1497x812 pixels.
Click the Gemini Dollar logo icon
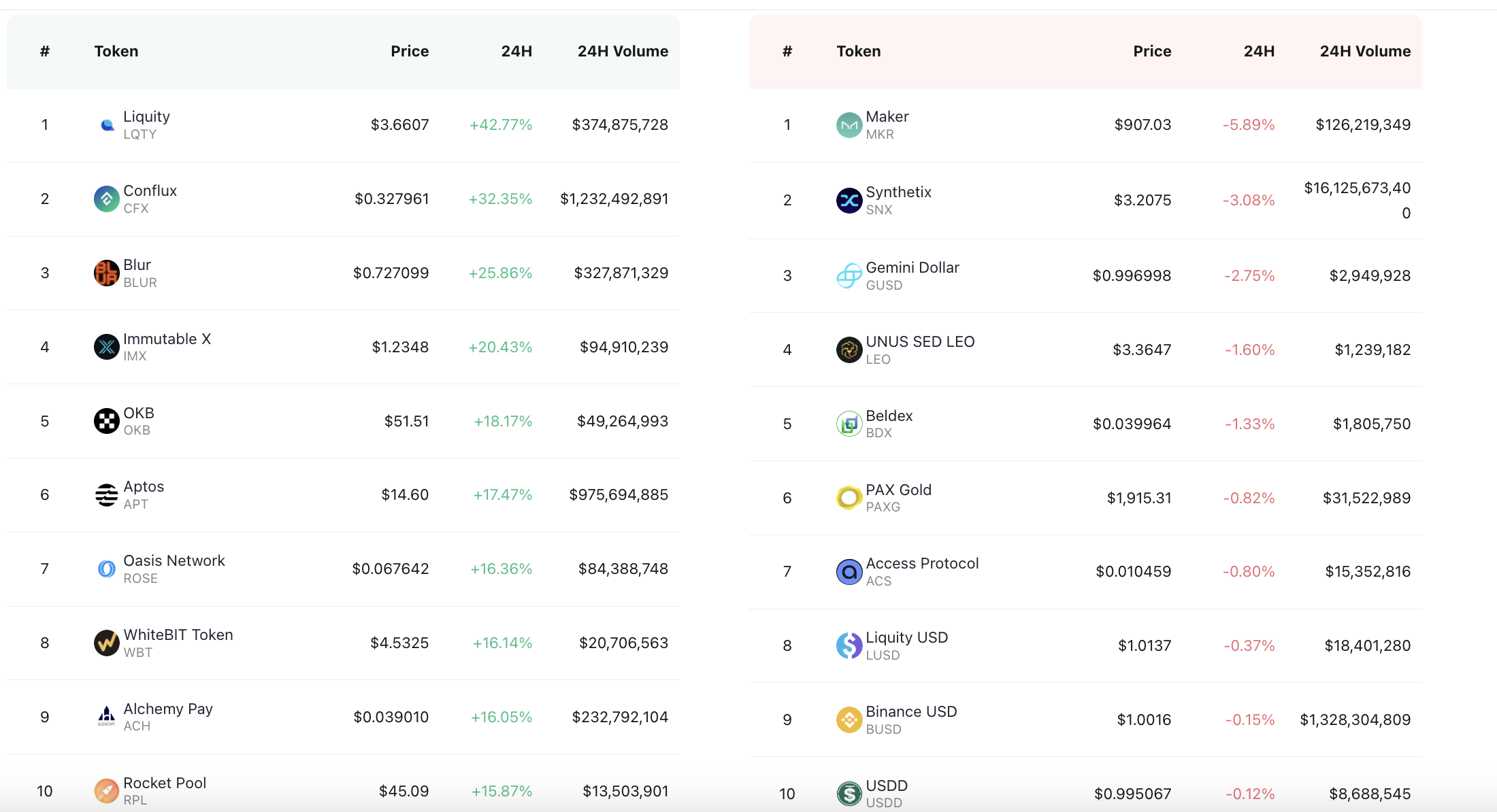[x=849, y=276]
